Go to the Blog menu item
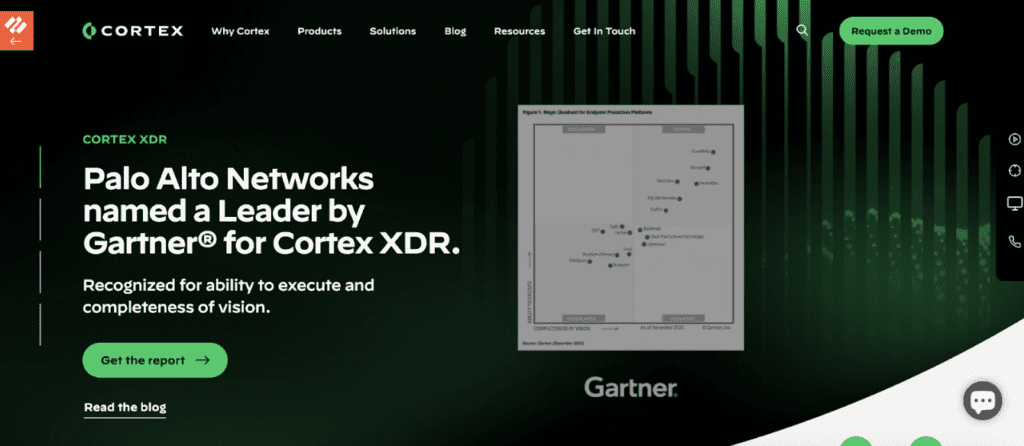This screenshot has height=446, width=1024. [x=455, y=31]
